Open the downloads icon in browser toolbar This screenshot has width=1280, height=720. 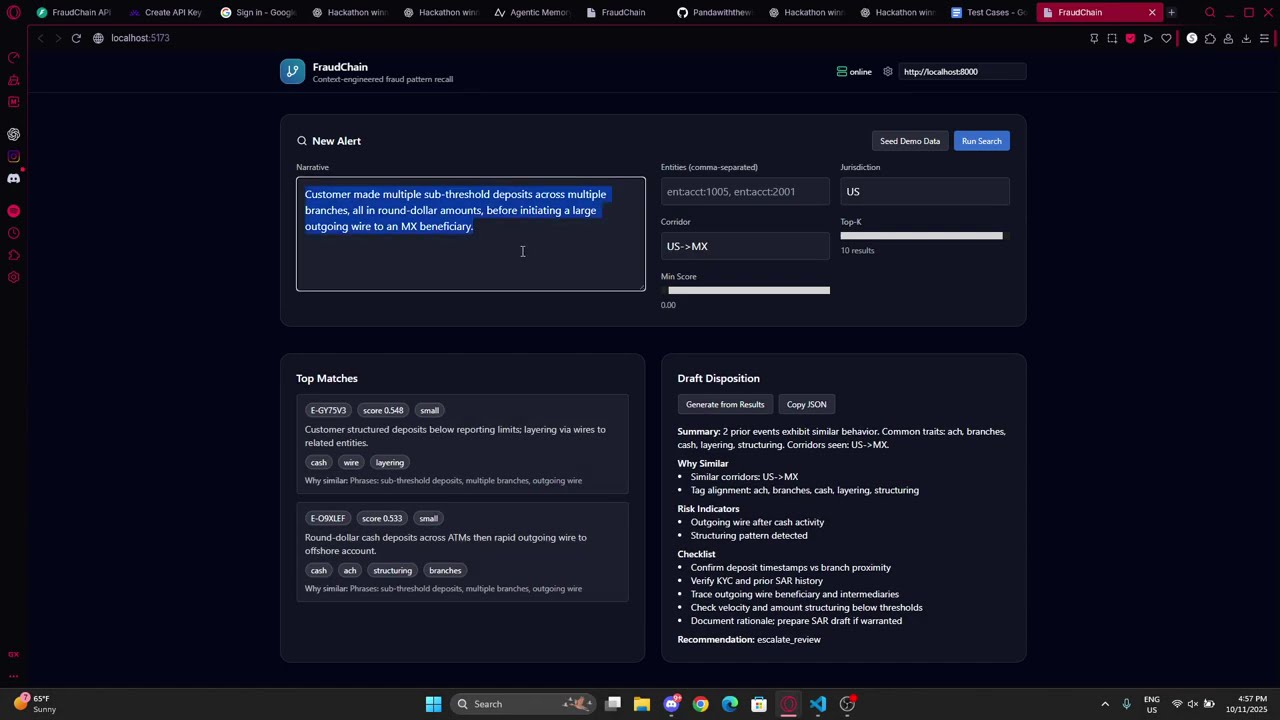coord(1246,38)
